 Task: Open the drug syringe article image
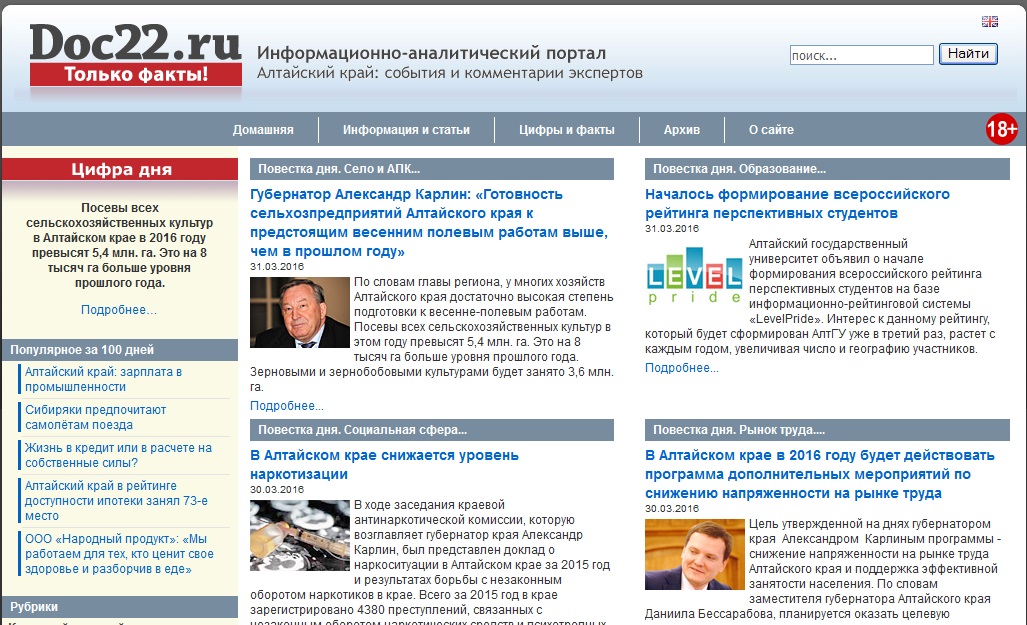tap(299, 535)
